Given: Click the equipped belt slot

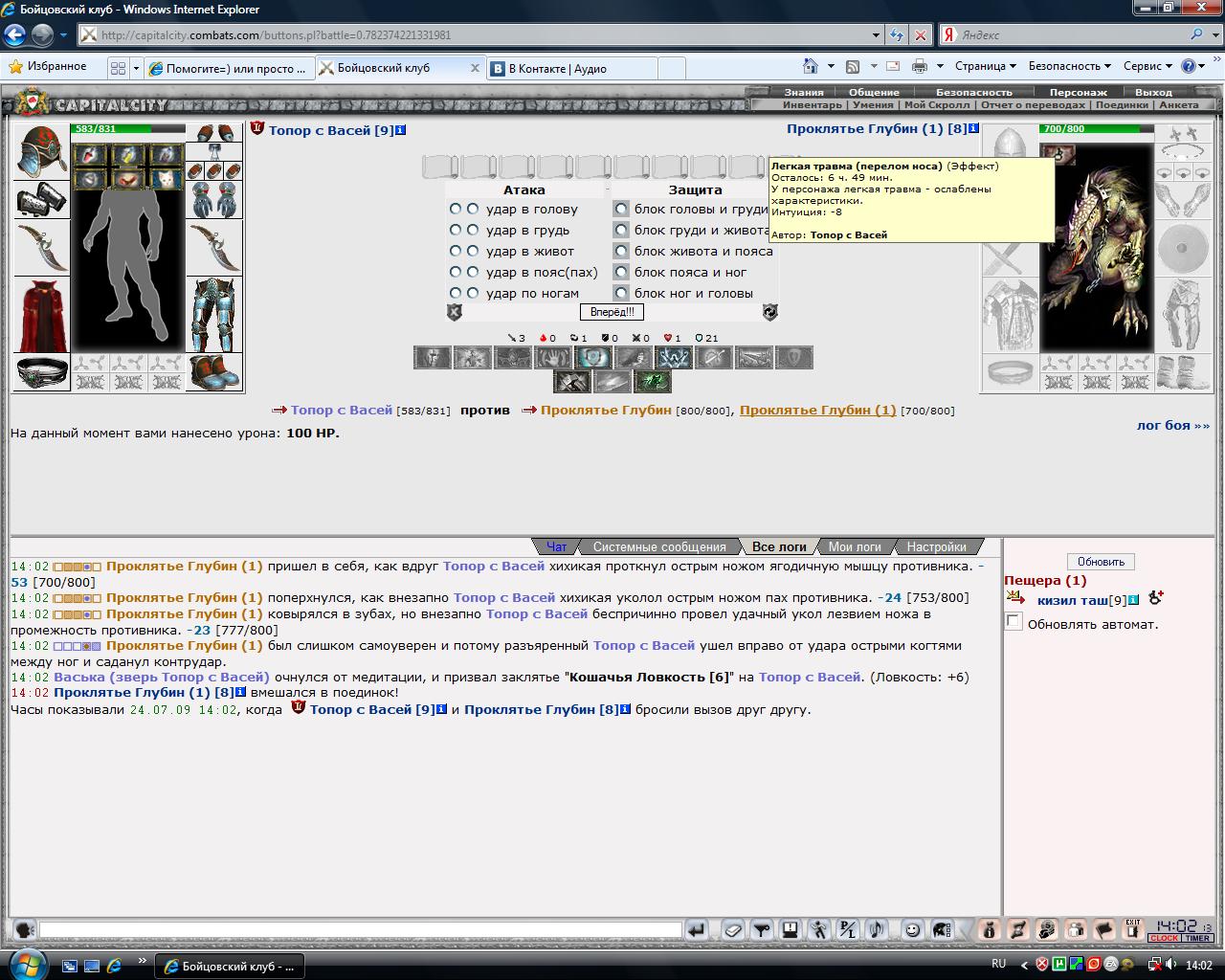Looking at the screenshot, I should 41,372.
